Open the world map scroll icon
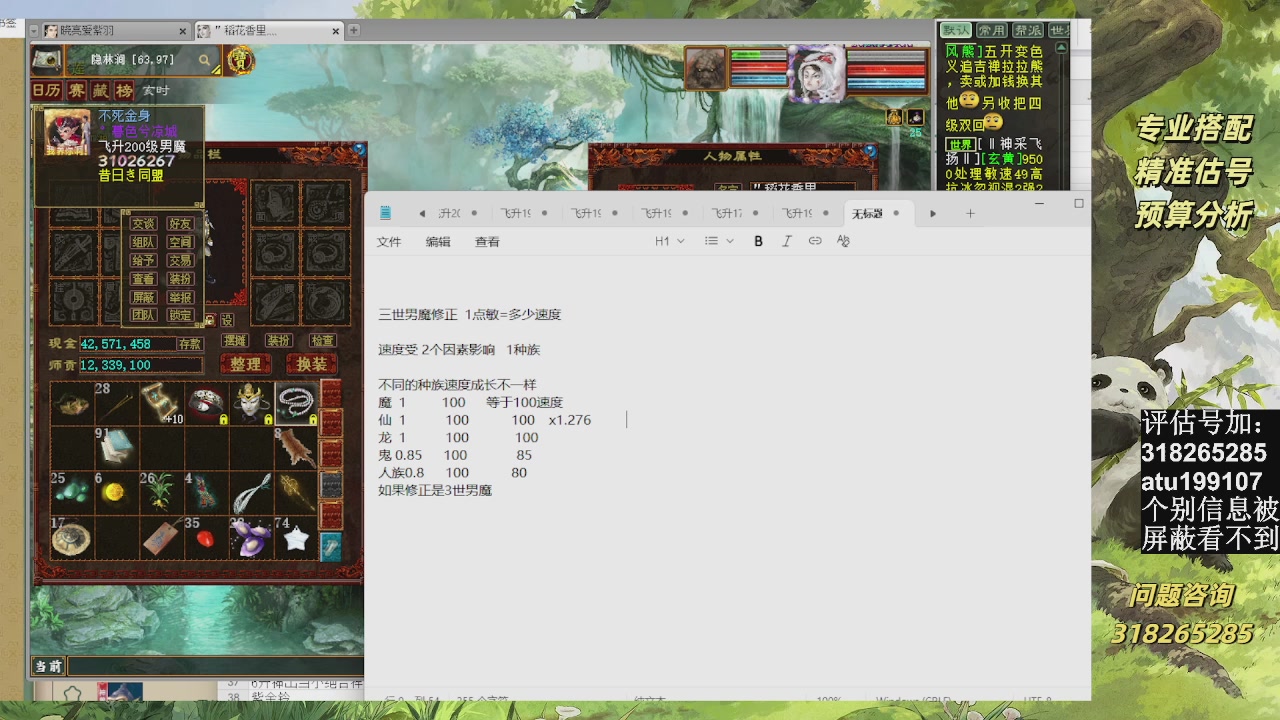The image size is (1280, 720). (46, 60)
